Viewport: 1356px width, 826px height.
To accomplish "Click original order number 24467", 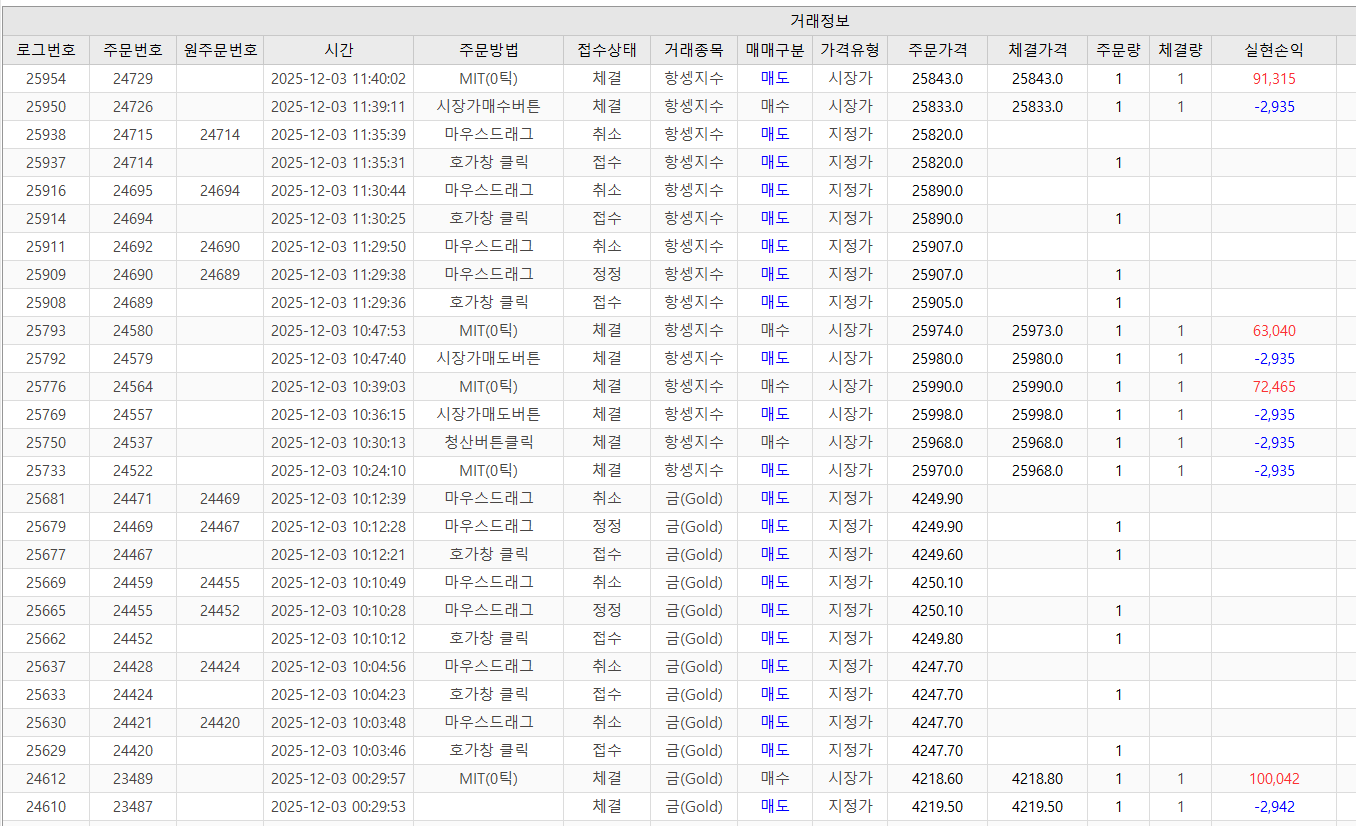I will coord(220,526).
